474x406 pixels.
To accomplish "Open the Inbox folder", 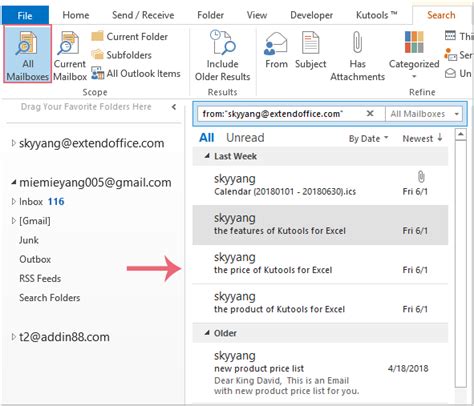I will point(31,201).
